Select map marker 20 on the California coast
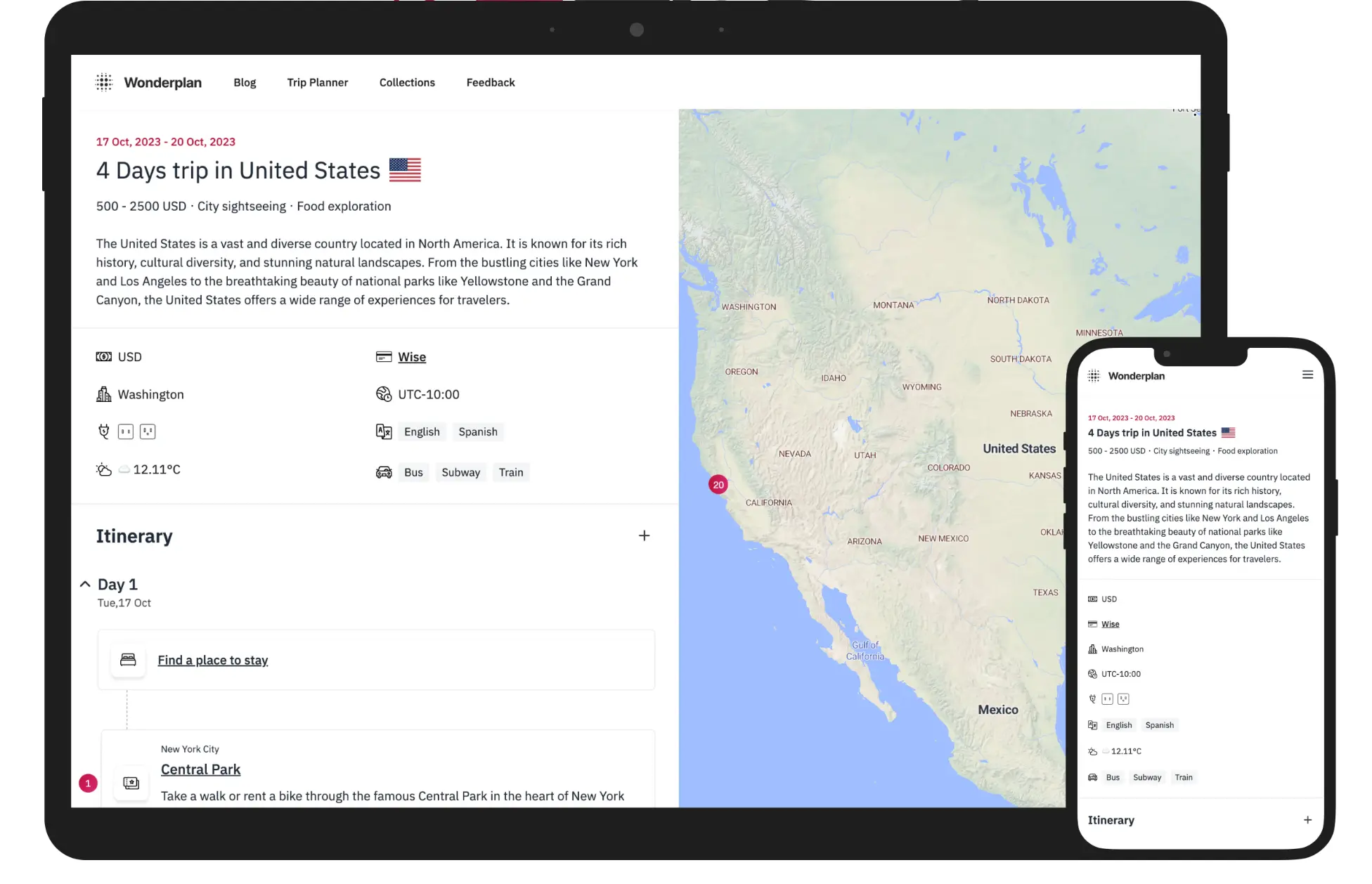The width and height of the screenshot is (1372, 884). pos(718,484)
